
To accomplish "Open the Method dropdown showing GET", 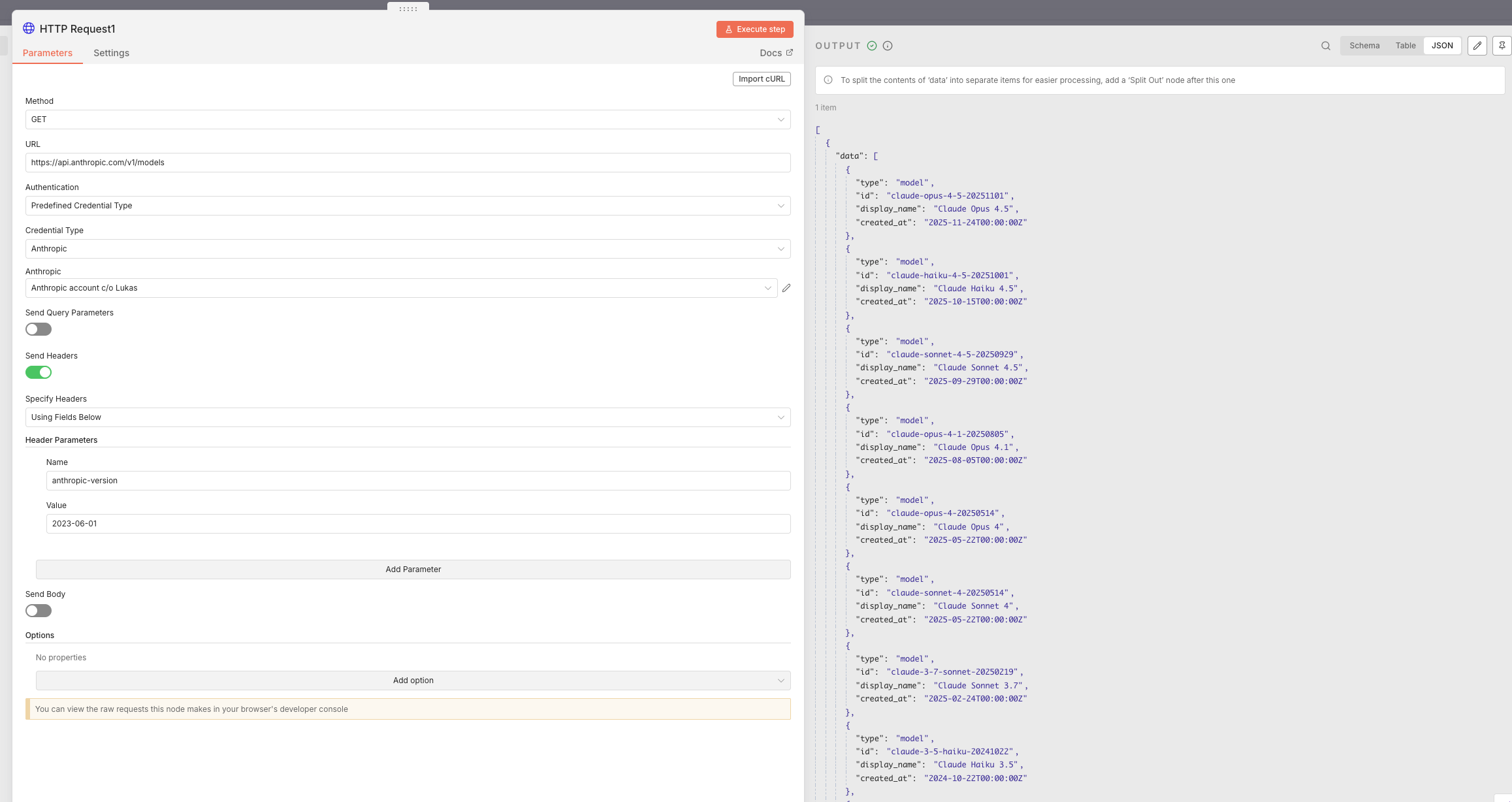I will [x=408, y=120].
